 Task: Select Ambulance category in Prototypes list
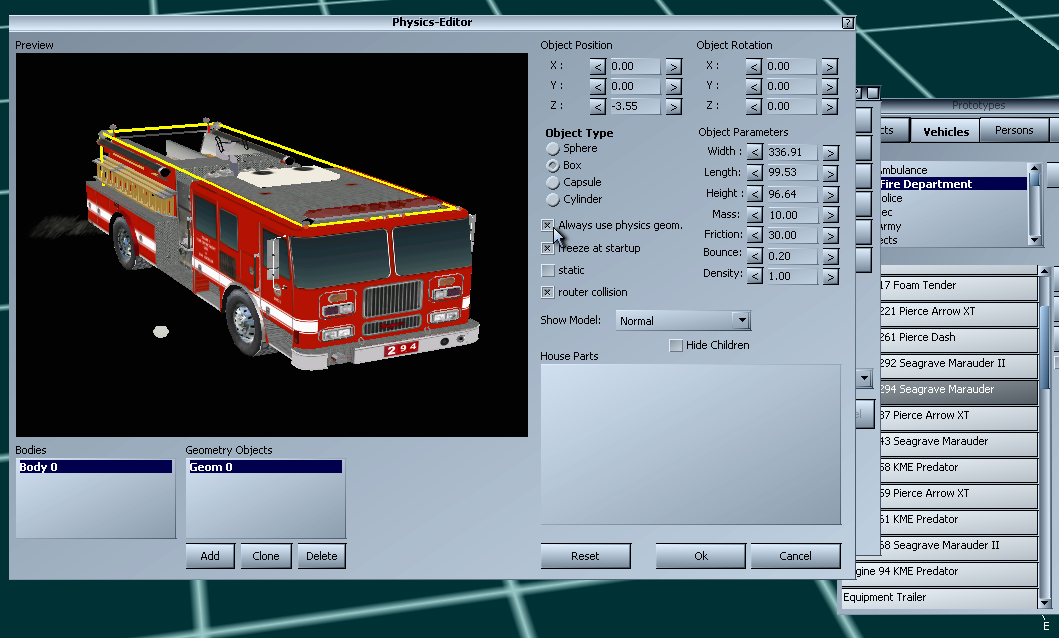click(953, 170)
